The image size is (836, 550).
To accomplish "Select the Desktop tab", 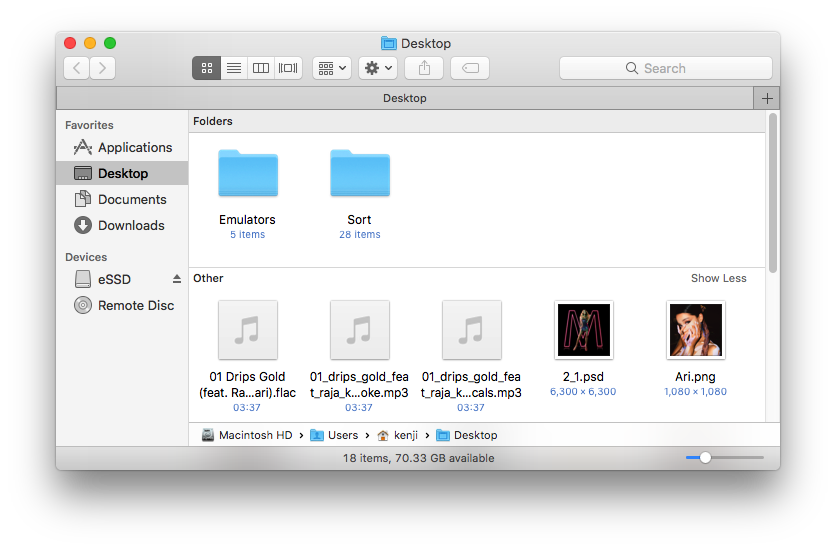I will [405, 98].
